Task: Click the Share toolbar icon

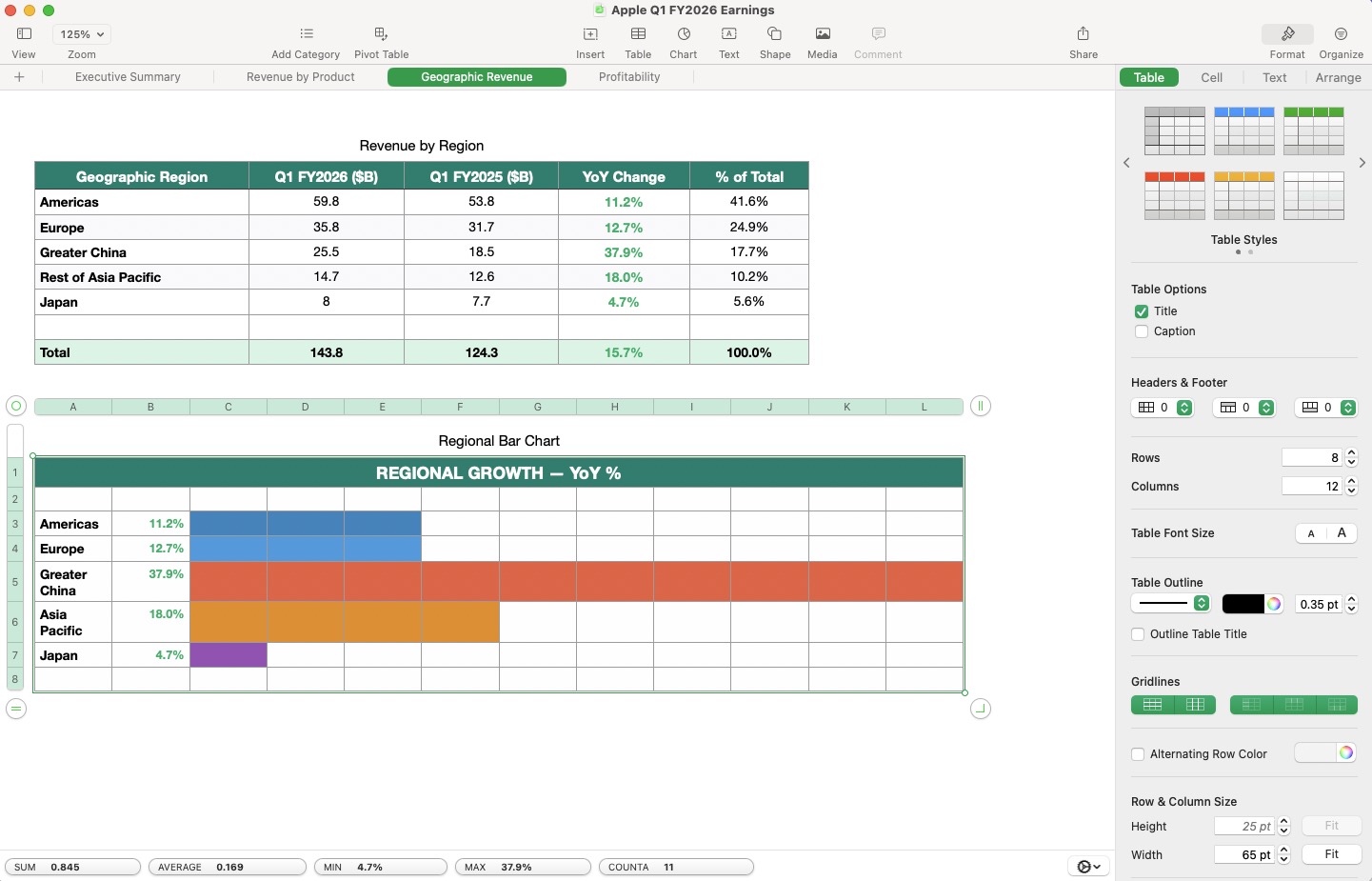Action: (1084, 34)
